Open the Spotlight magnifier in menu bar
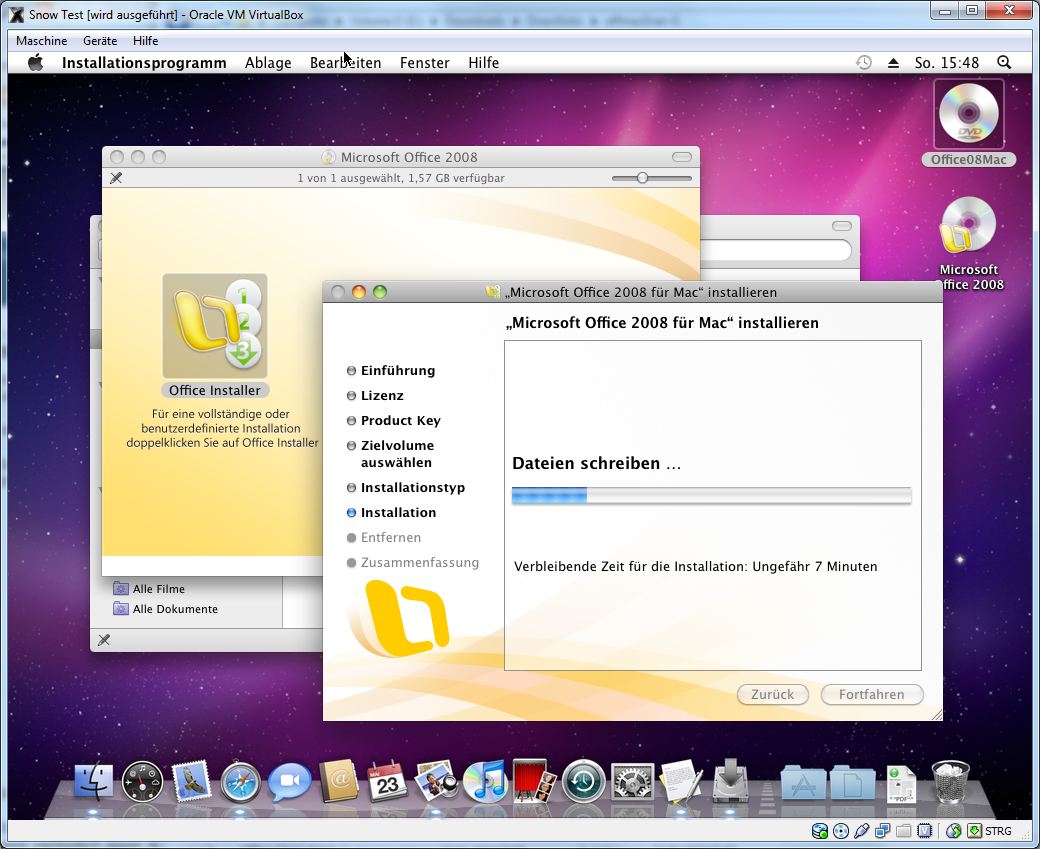 [x=1004, y=62]
